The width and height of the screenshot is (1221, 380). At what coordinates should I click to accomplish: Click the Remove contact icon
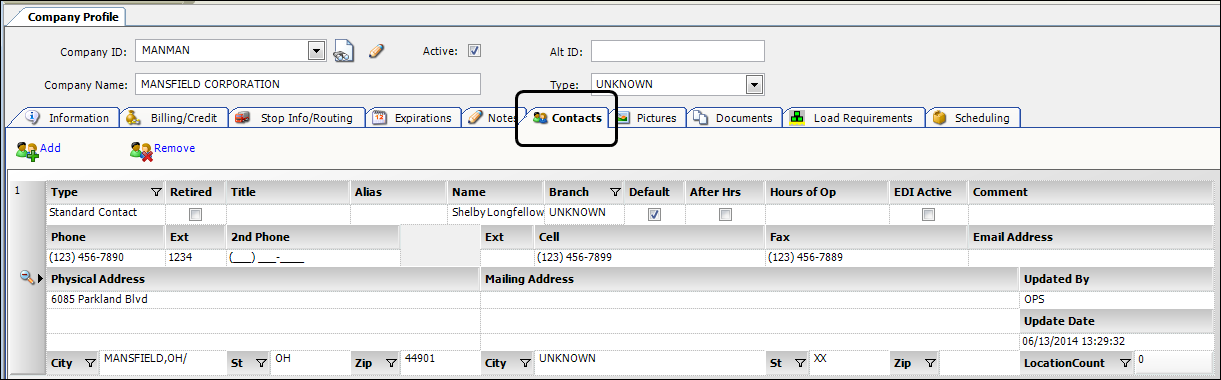pos(141,149)
